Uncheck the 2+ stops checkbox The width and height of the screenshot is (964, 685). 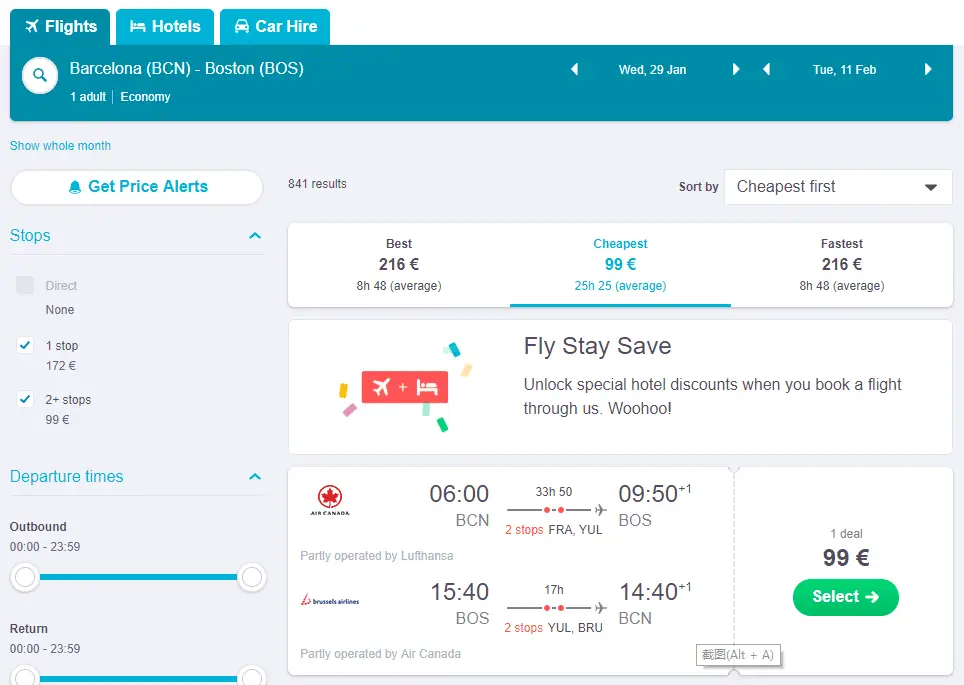click(x=25, y=400)
